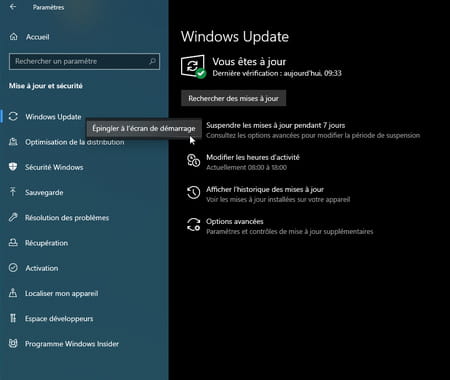Open Programme Windows Insider
This screenshot has width=450, height=380.
72,344
